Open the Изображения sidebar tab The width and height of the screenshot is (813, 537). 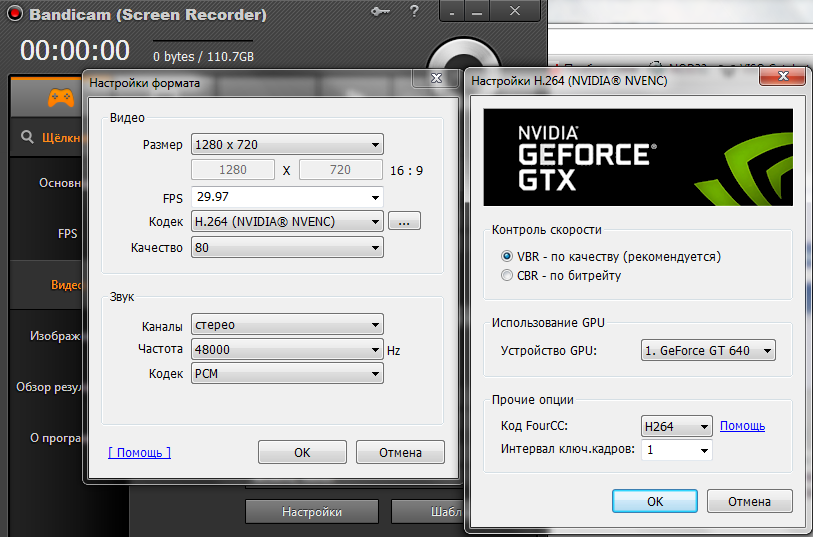click(x=47, y=336)
